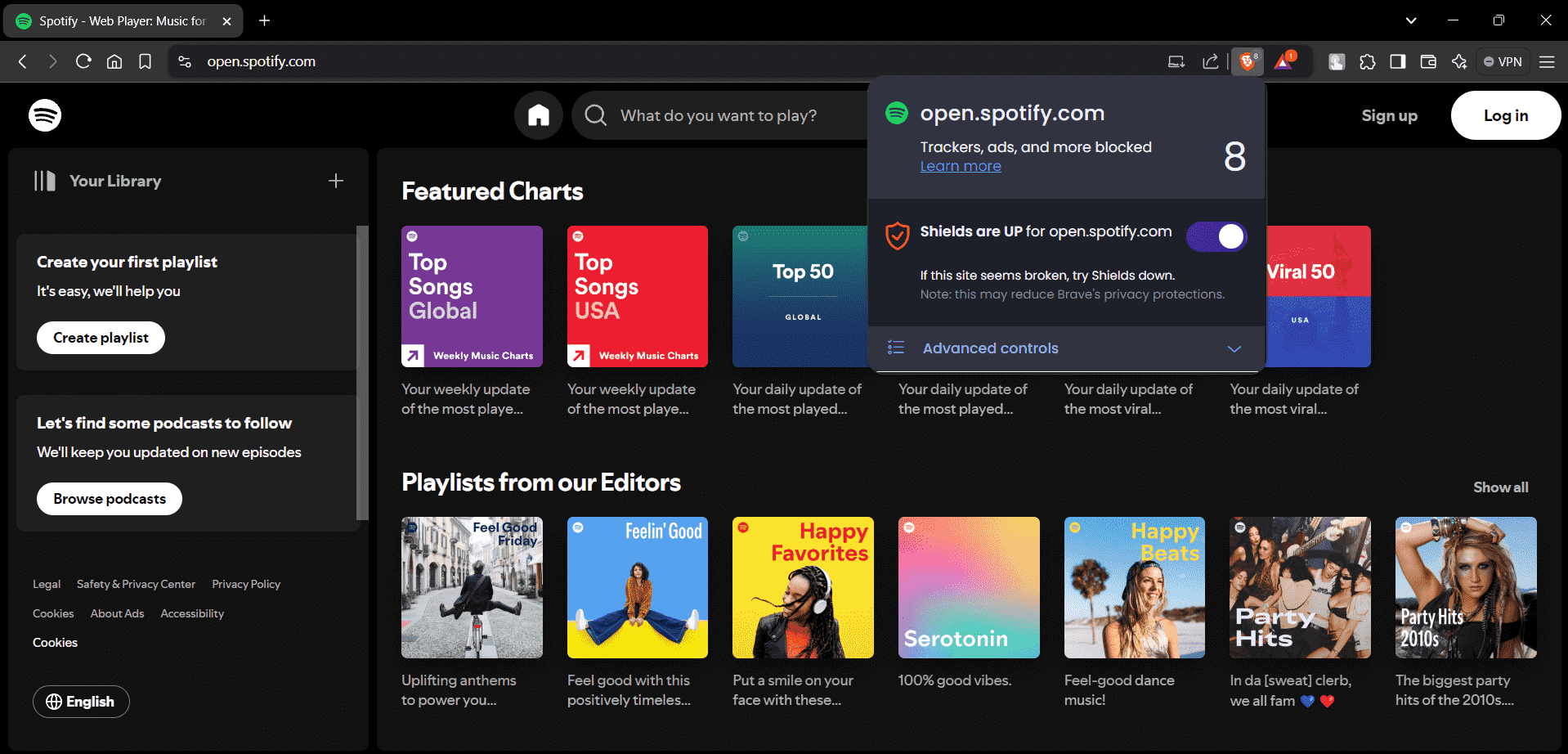Click Create playlist button

click(x=101, y=338)
